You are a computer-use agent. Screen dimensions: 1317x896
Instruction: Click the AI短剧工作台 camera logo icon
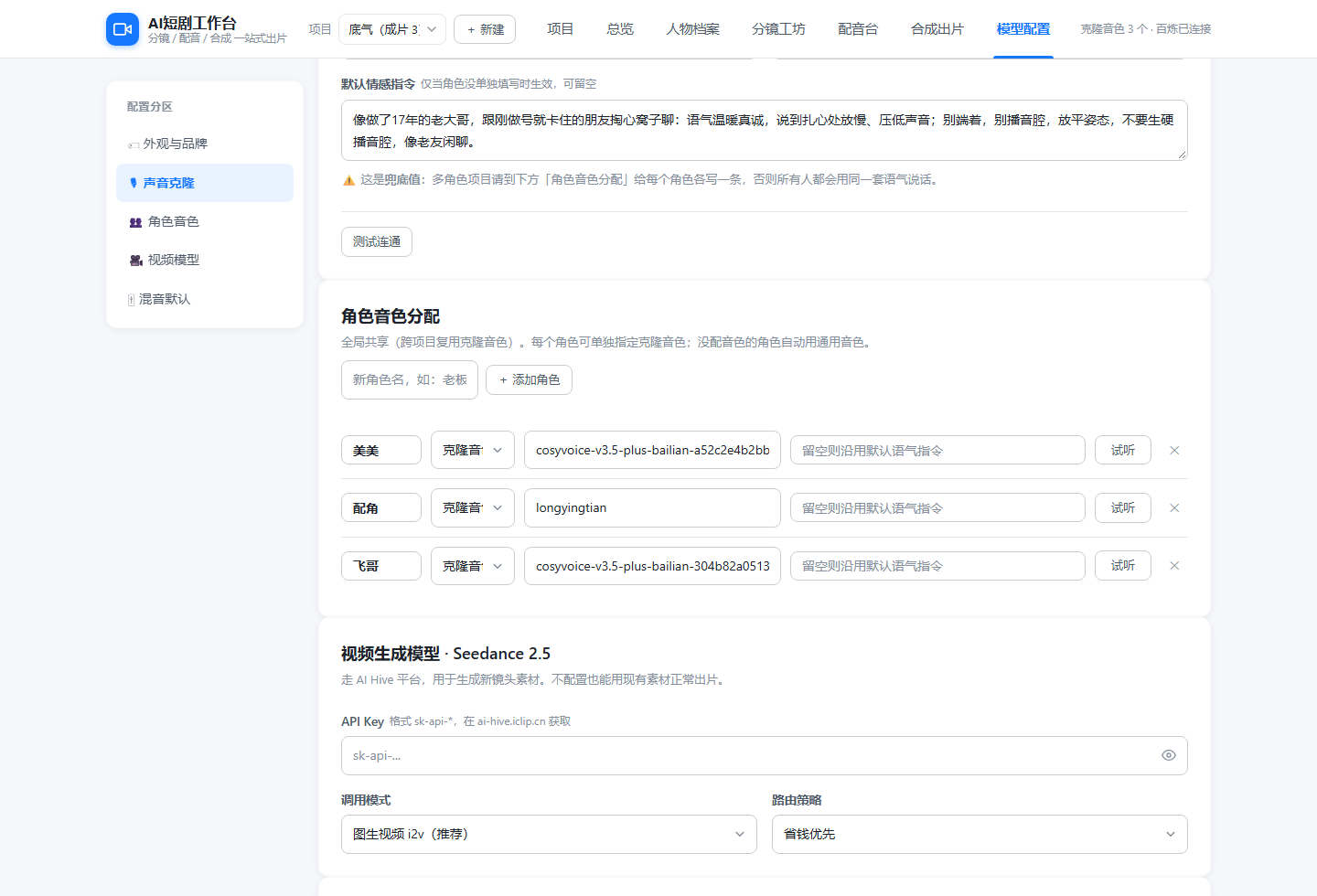pyautogui.click(x=123, y=29)
